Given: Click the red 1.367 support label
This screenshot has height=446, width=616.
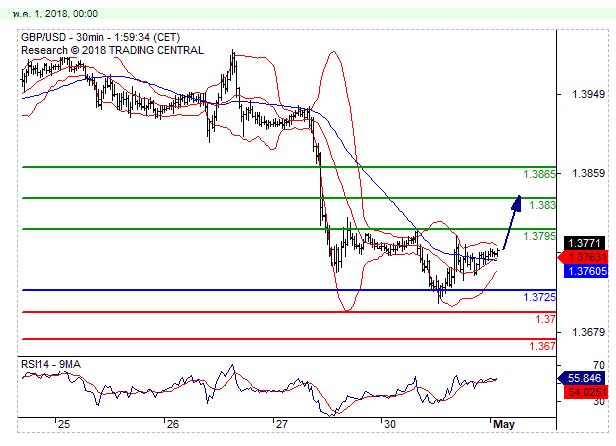Looking at the screenshot, I should point(542,346).
